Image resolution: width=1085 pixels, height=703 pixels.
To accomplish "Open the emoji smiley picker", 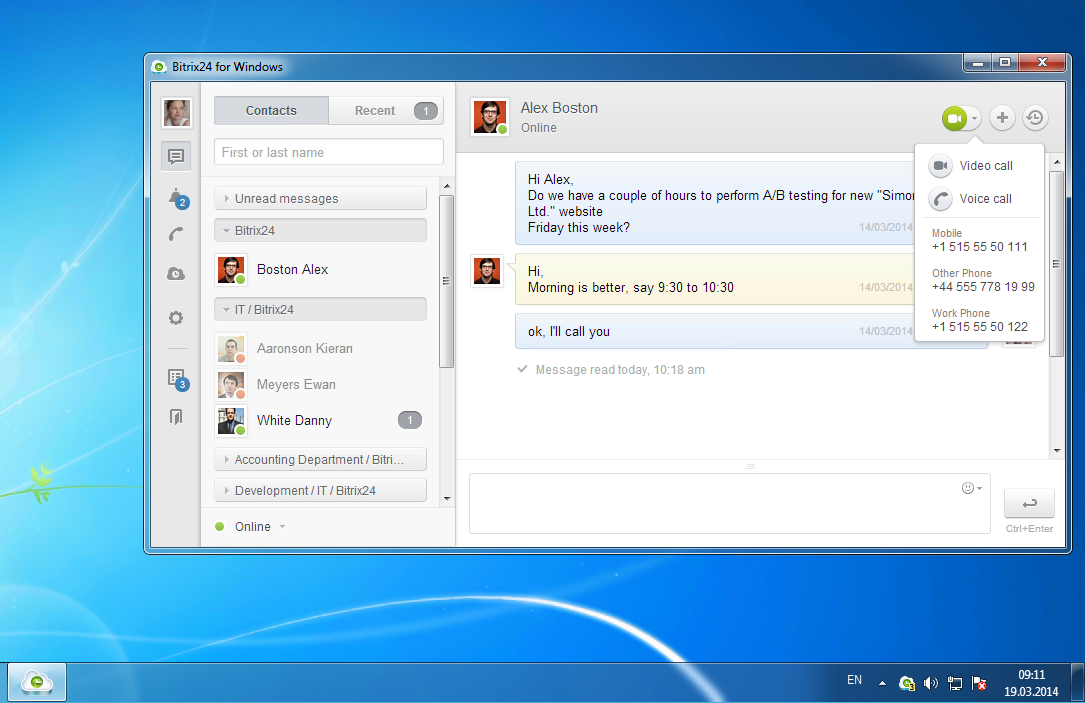I will 970,488.
